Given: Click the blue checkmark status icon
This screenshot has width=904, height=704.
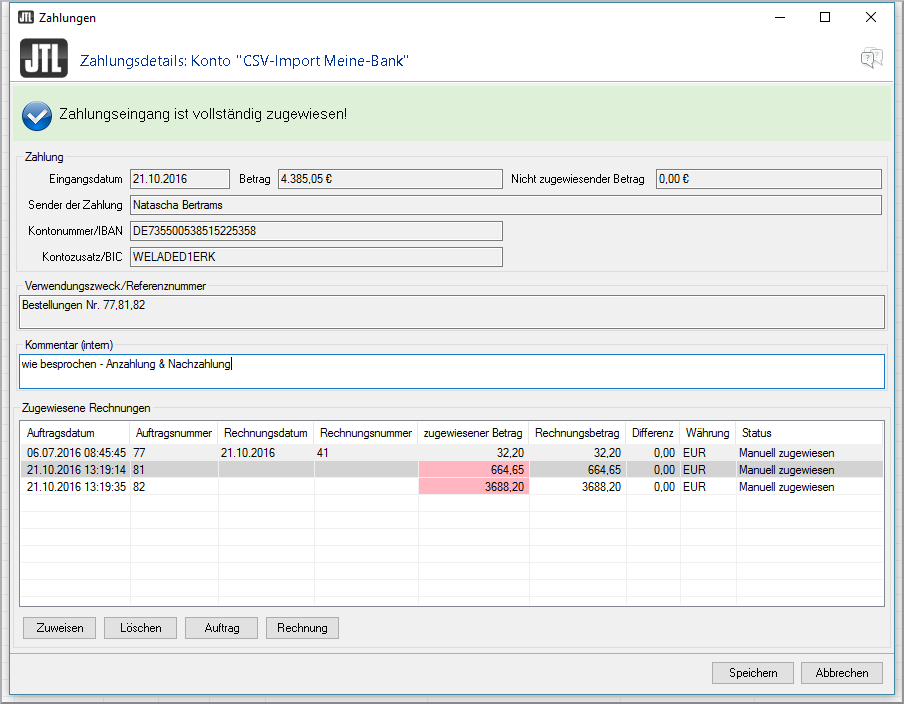Looking at the screenshot, I should click(37, 116).
